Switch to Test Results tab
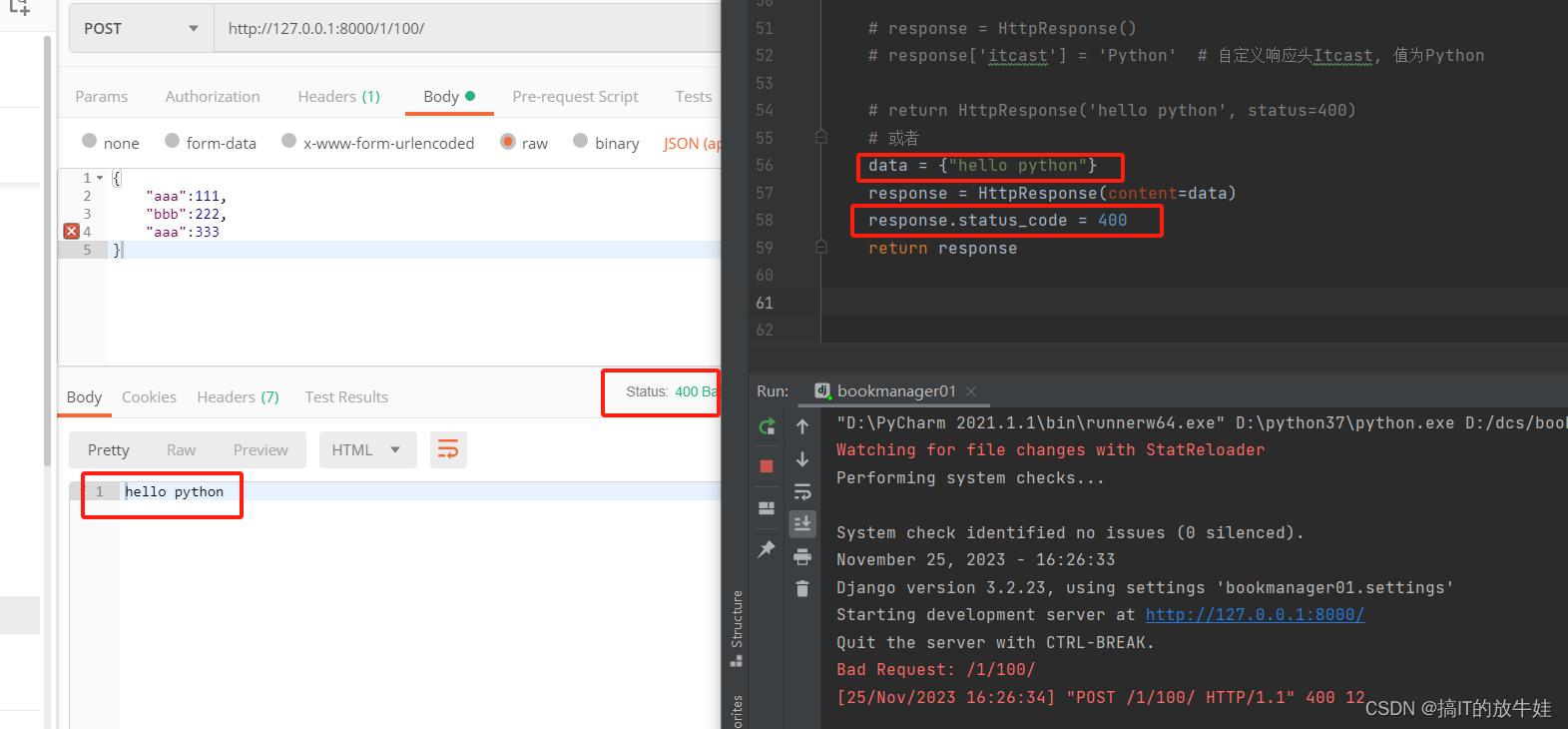1568x729 pixels. point(346,397)
